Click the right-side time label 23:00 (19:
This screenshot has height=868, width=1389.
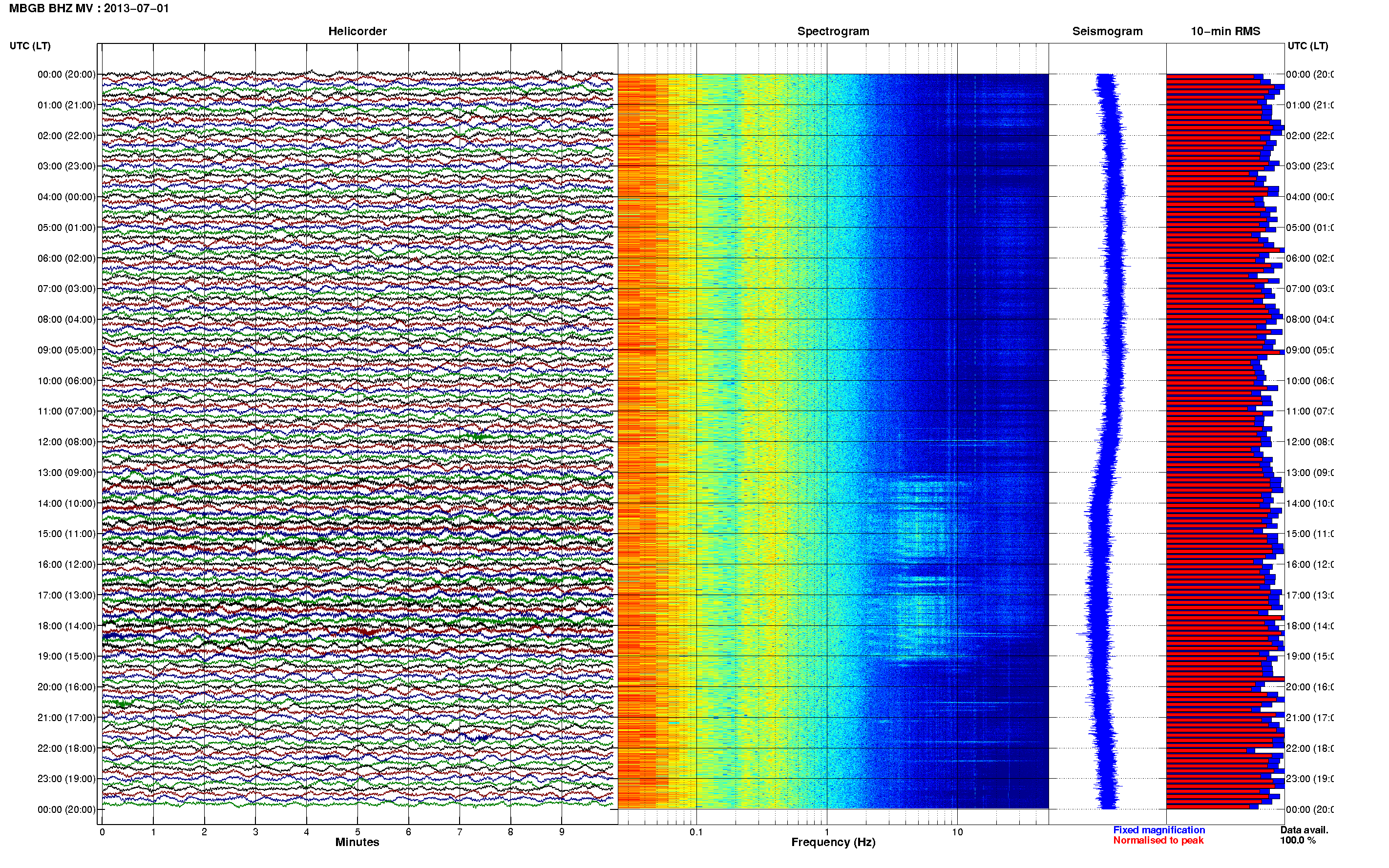click(x=1310, y=779)
